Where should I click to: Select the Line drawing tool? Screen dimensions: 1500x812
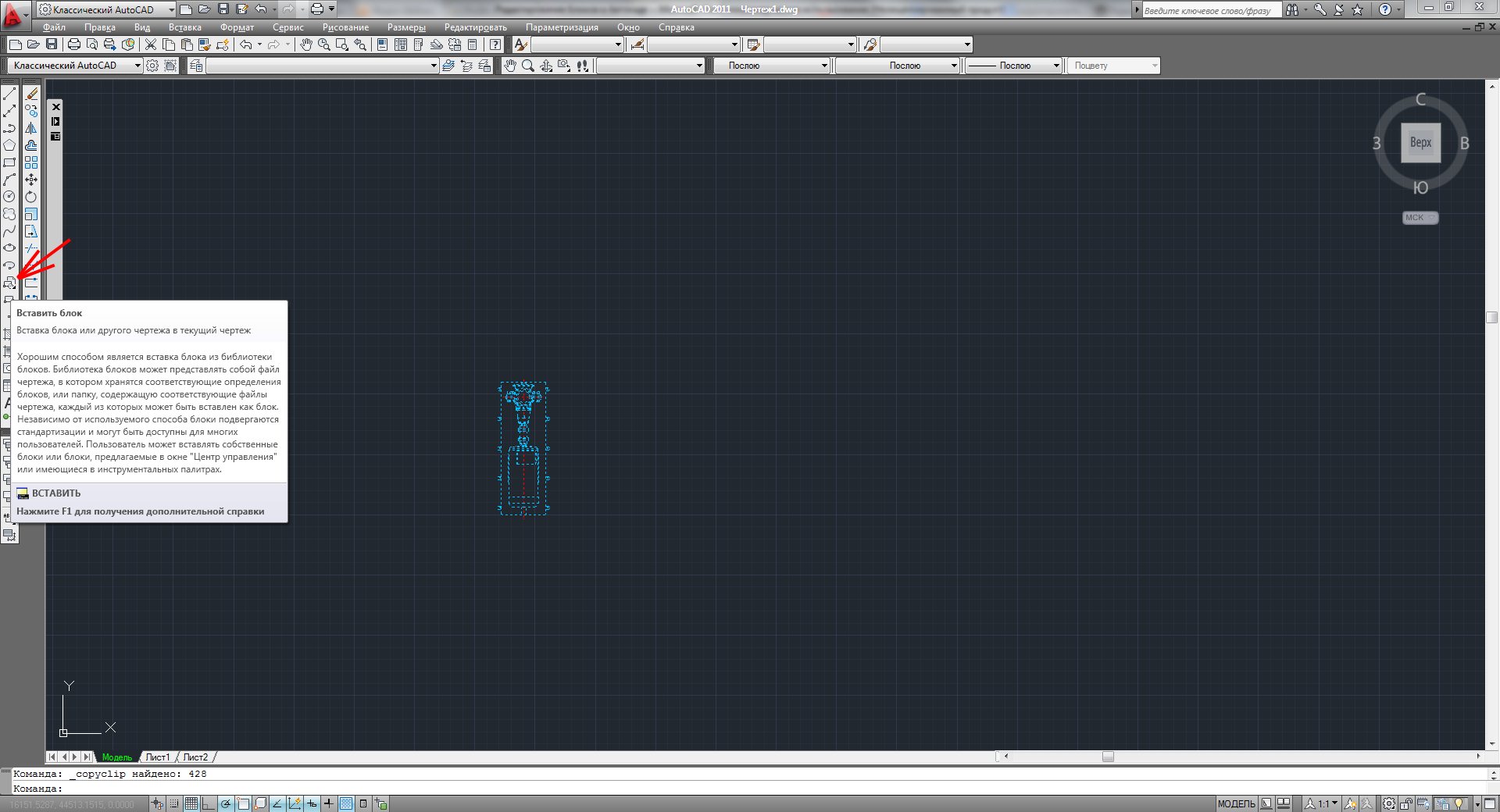[x=9, y=94]
